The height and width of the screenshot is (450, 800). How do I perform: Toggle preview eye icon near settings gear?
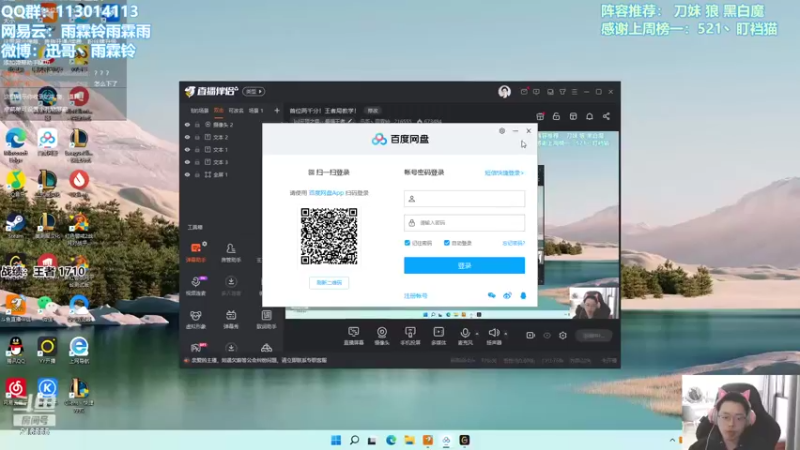(547, 335)
